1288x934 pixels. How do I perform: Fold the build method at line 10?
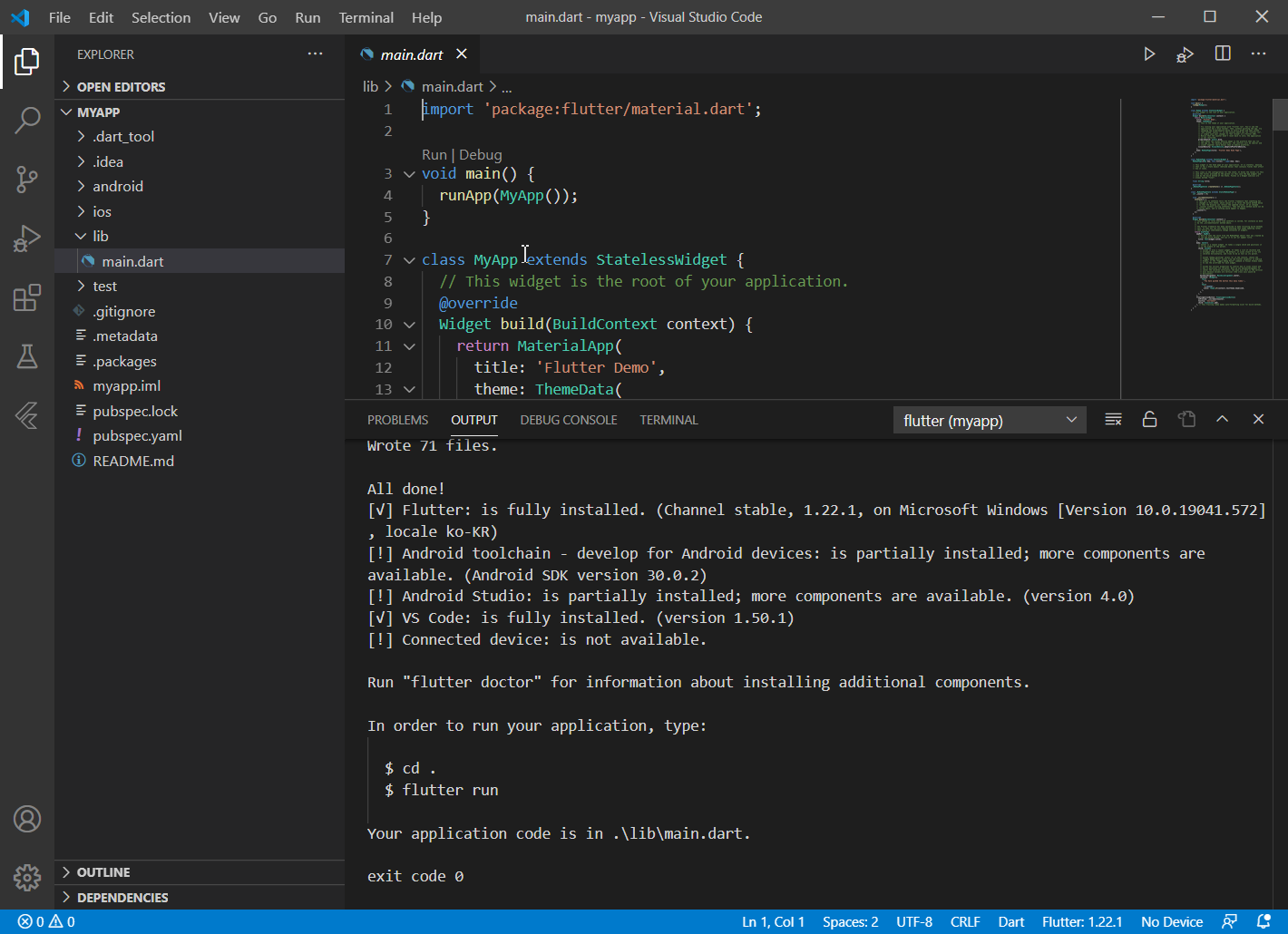(x=409, y=325)
